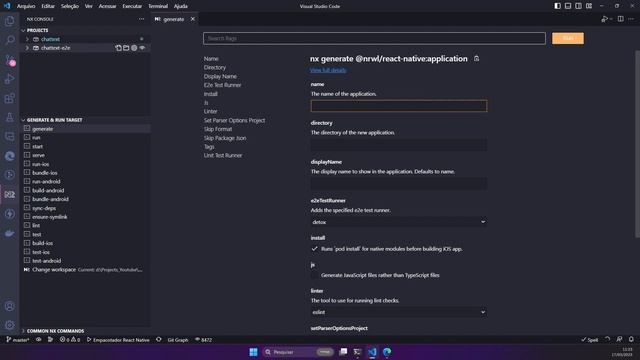
Task: Click the Git Graph status bar item
Action: pyautogui.click(x=178, y=340)
